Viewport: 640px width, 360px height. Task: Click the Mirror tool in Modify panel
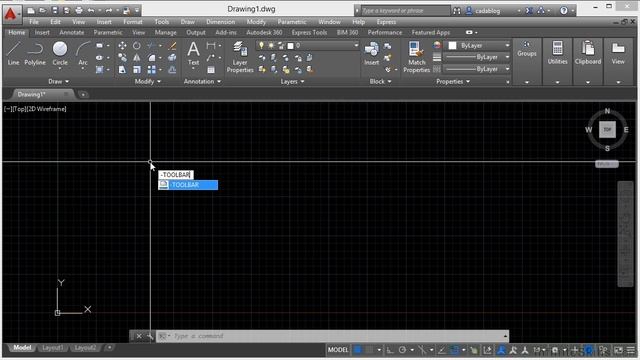pyautogui.click(x=137, y=58)
